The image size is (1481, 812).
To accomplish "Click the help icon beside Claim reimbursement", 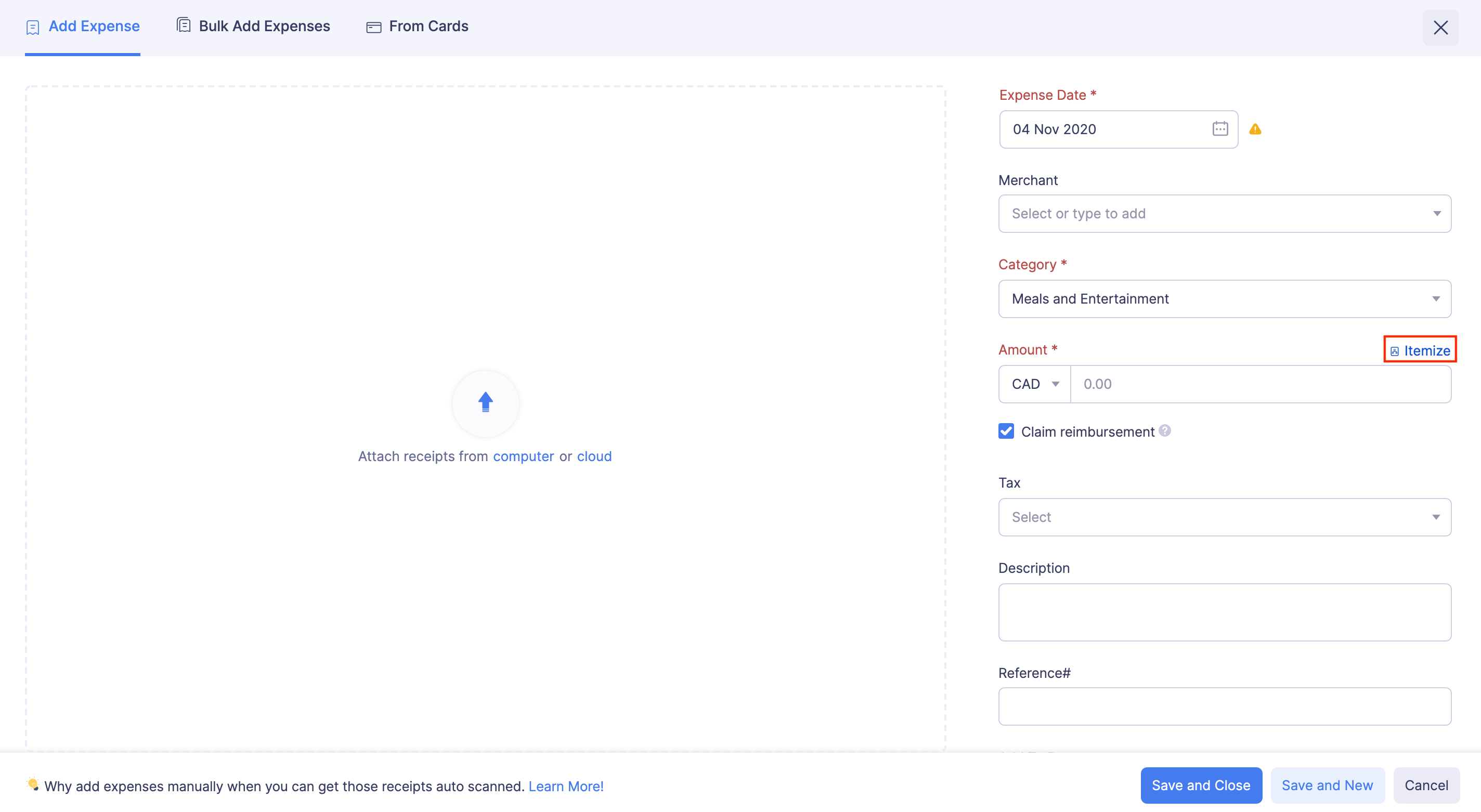I will [1165, 430].
